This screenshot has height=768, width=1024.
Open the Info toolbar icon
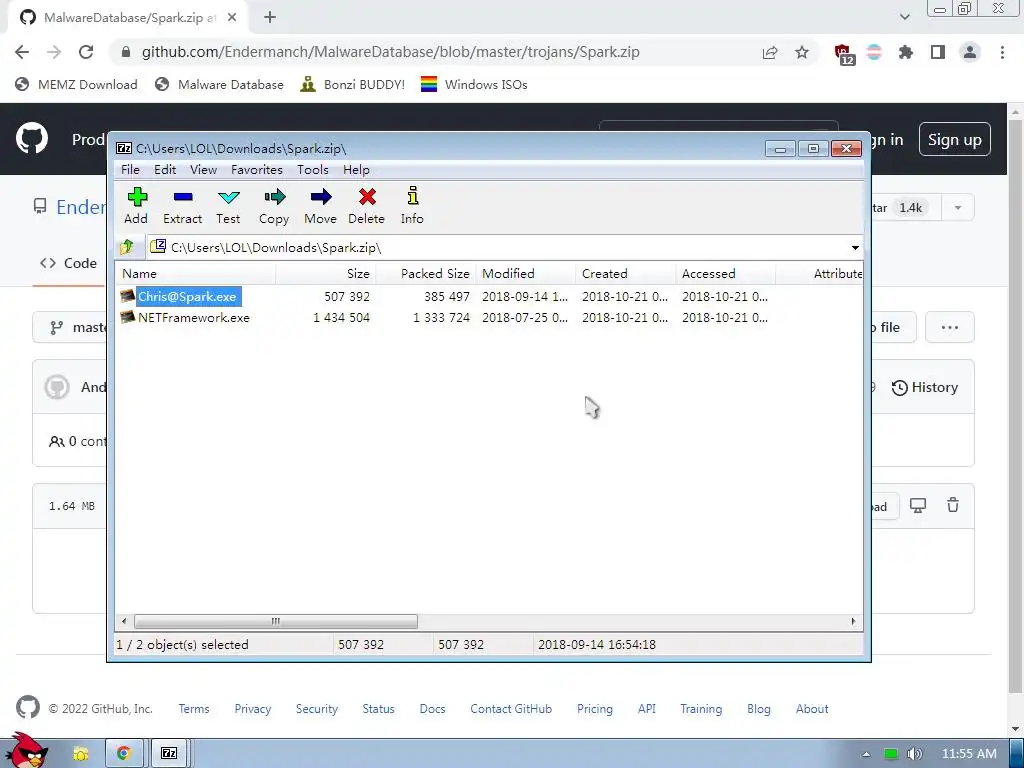click(412, 206)
